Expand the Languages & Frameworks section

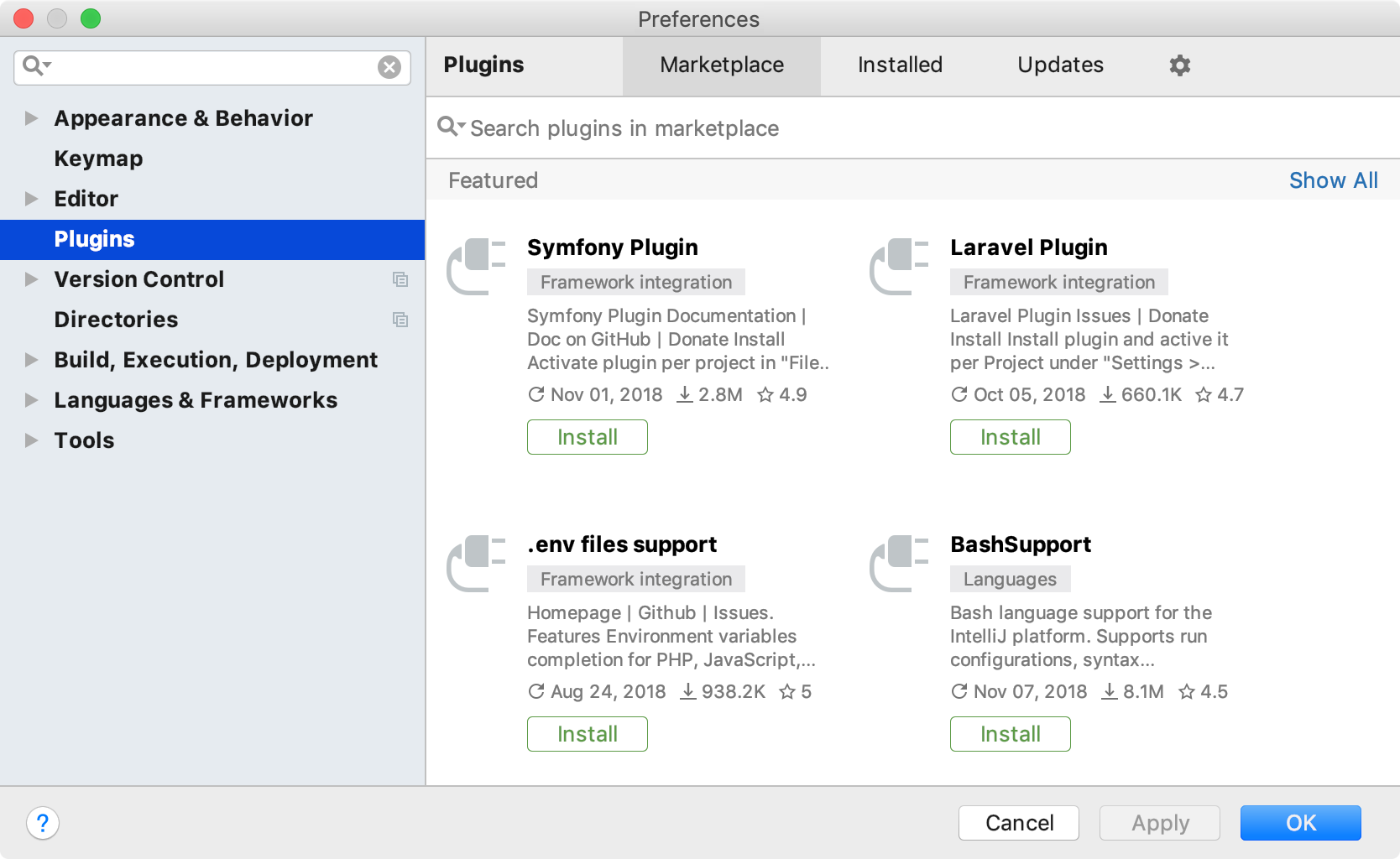click(x=32, y=400)
